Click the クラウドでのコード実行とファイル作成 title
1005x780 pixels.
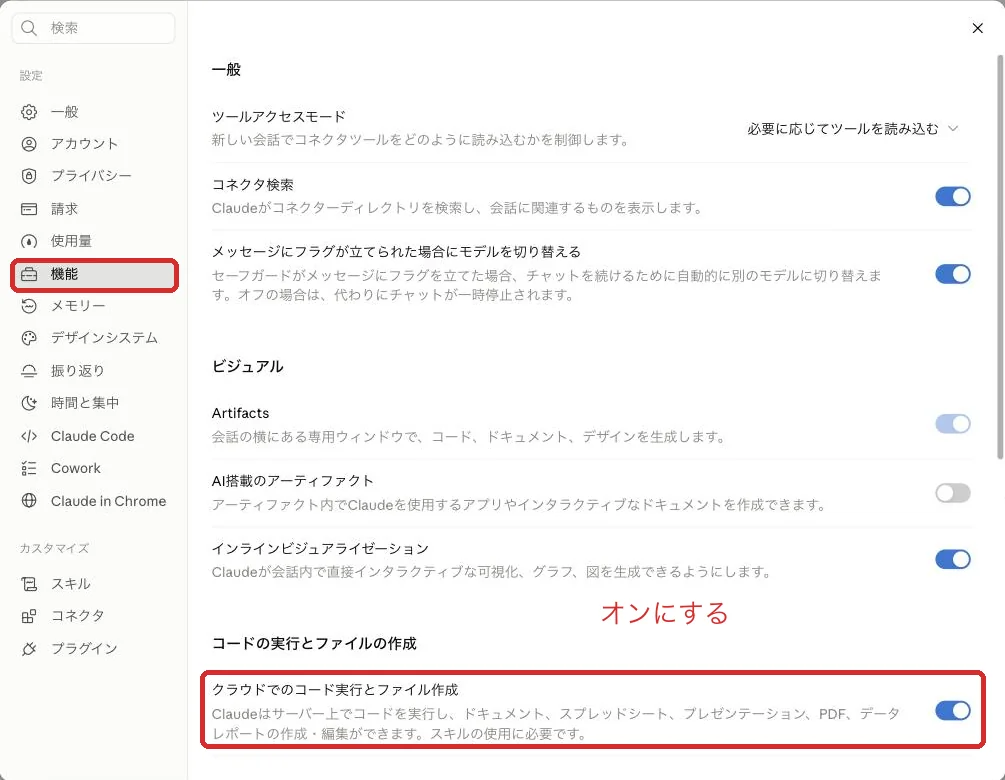[335, 690]
